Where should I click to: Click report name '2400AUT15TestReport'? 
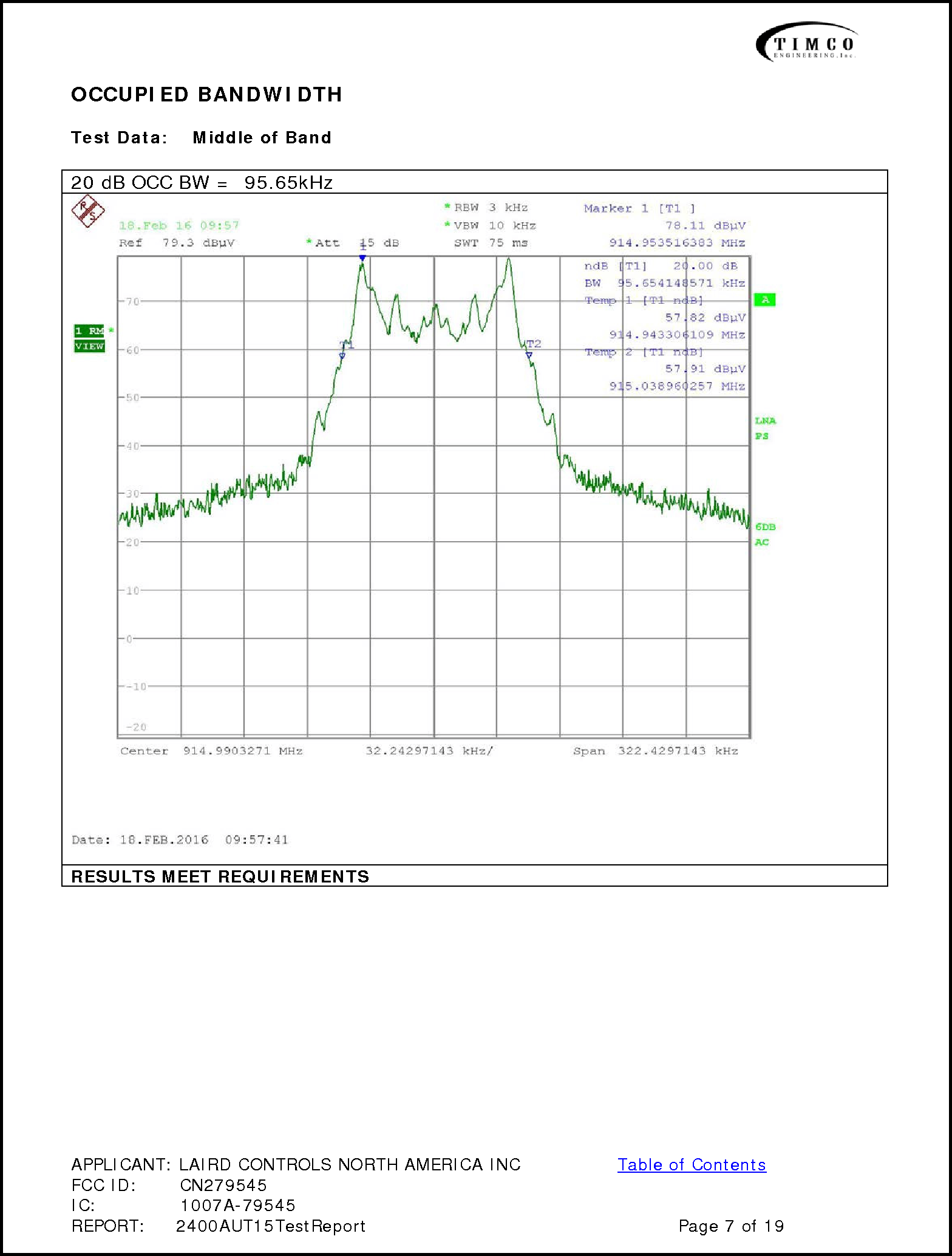271,1226
